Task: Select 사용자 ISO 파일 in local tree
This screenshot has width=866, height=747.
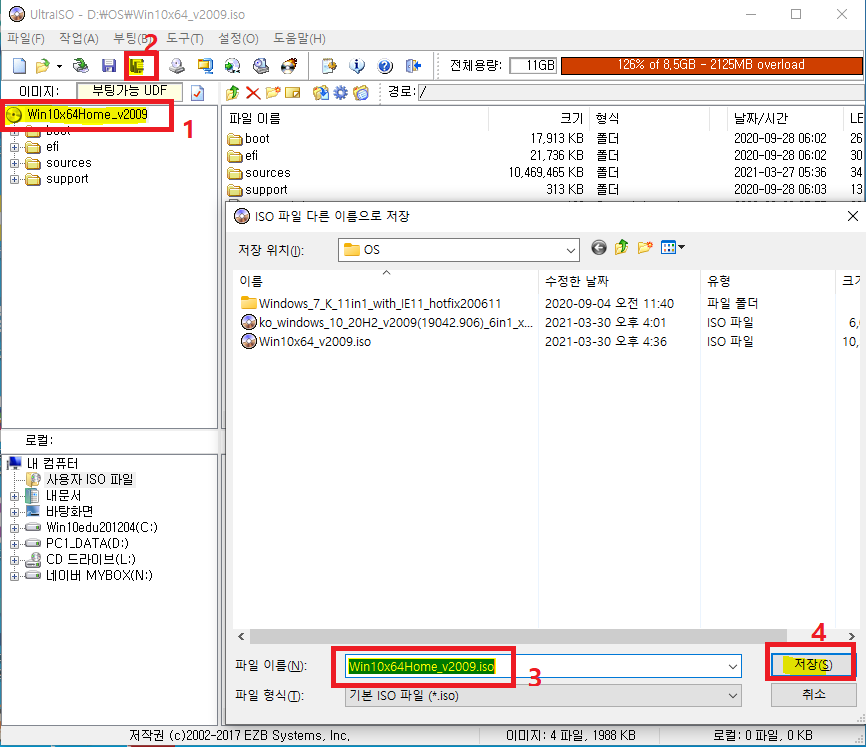Action: coord(89,480)
